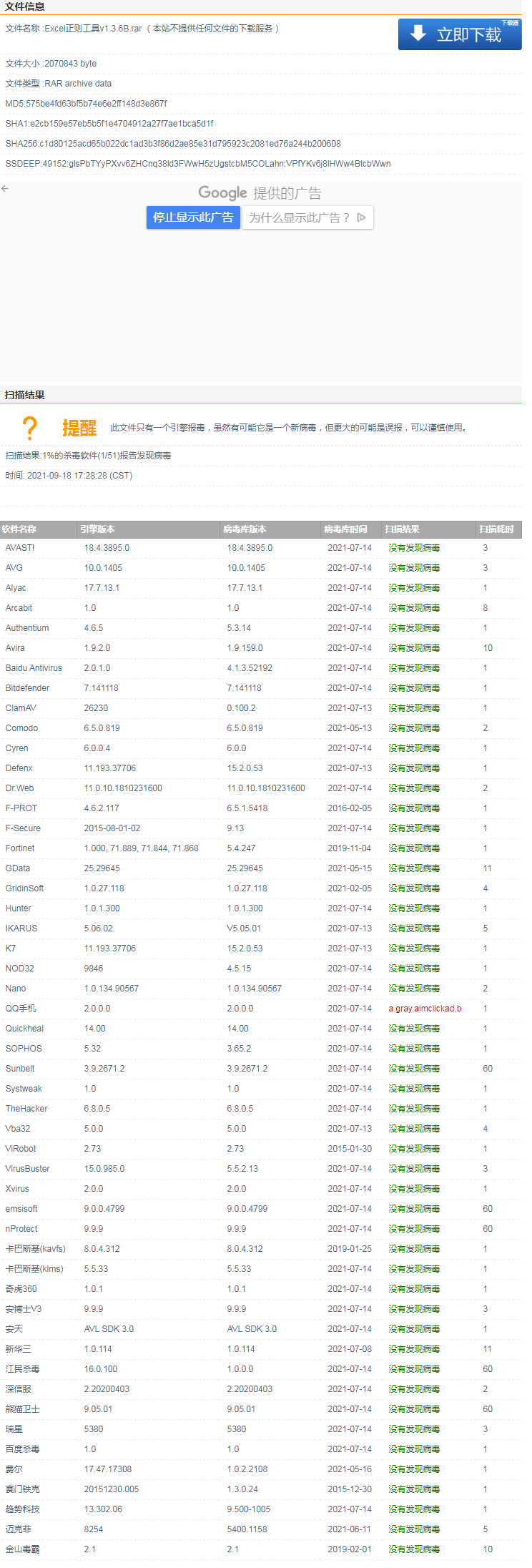Click the orange 提醒 warning label
532x1568 pixels.
tap(79, 428)
